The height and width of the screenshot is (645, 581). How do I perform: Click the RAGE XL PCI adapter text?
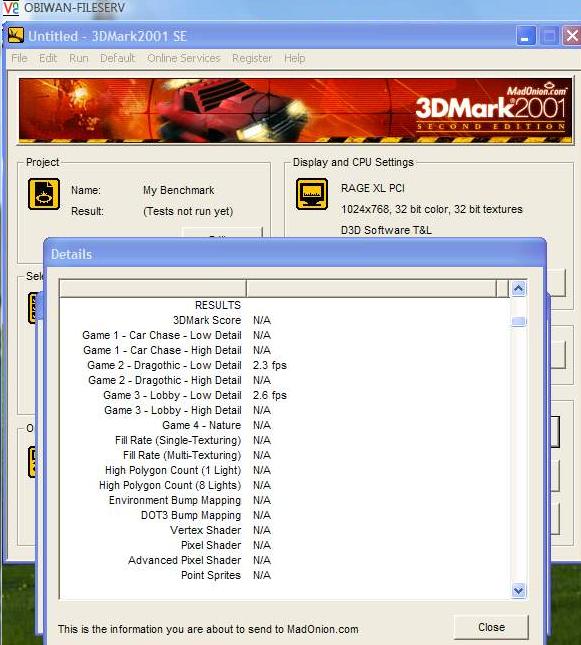coord(373,188)
